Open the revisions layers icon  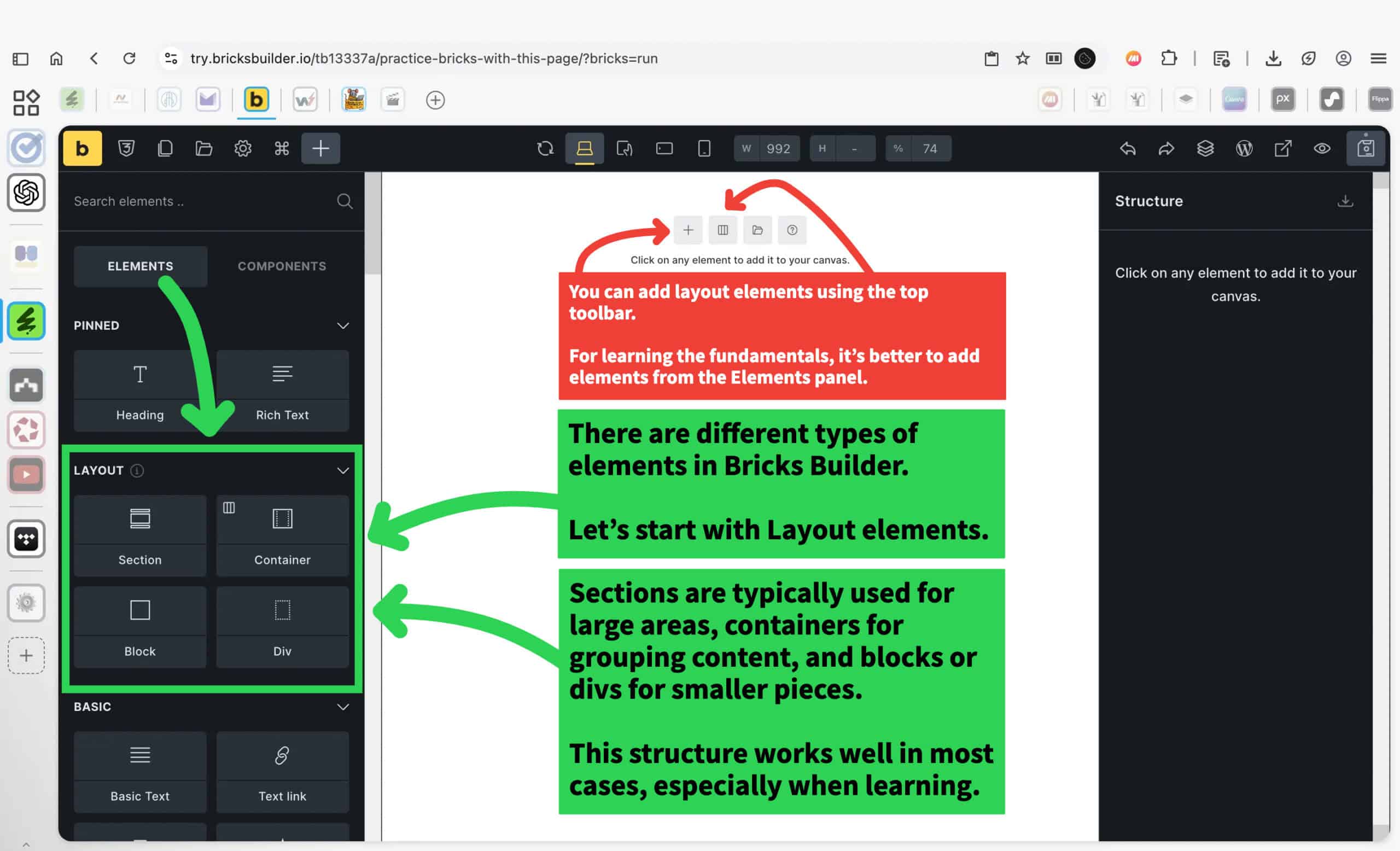tap(1205, 148)
